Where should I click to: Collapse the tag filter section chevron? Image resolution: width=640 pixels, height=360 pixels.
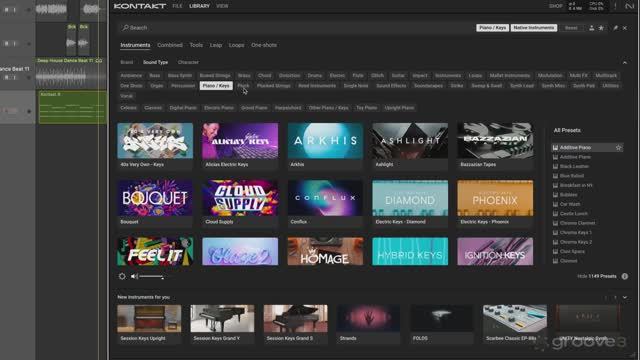pyautogui.click(x=625, y=62)
